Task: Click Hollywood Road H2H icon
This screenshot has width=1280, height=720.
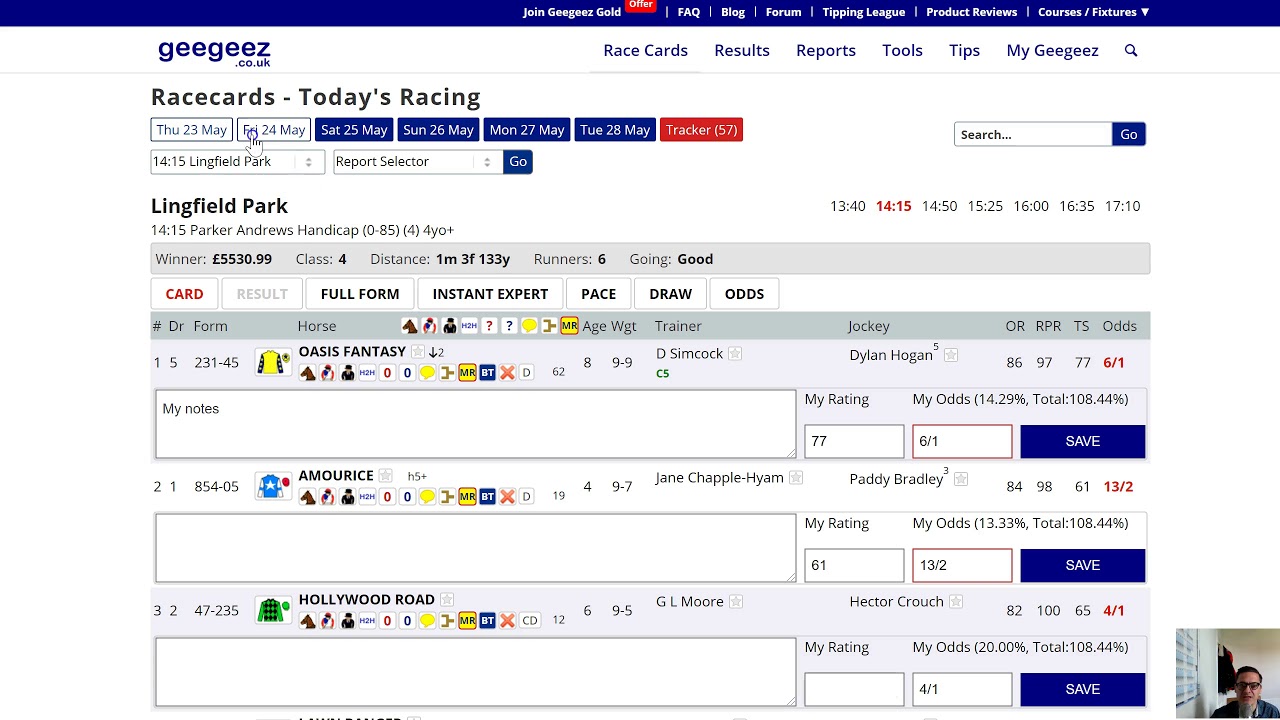Action: pyautogui.click(x=367, y=621)
